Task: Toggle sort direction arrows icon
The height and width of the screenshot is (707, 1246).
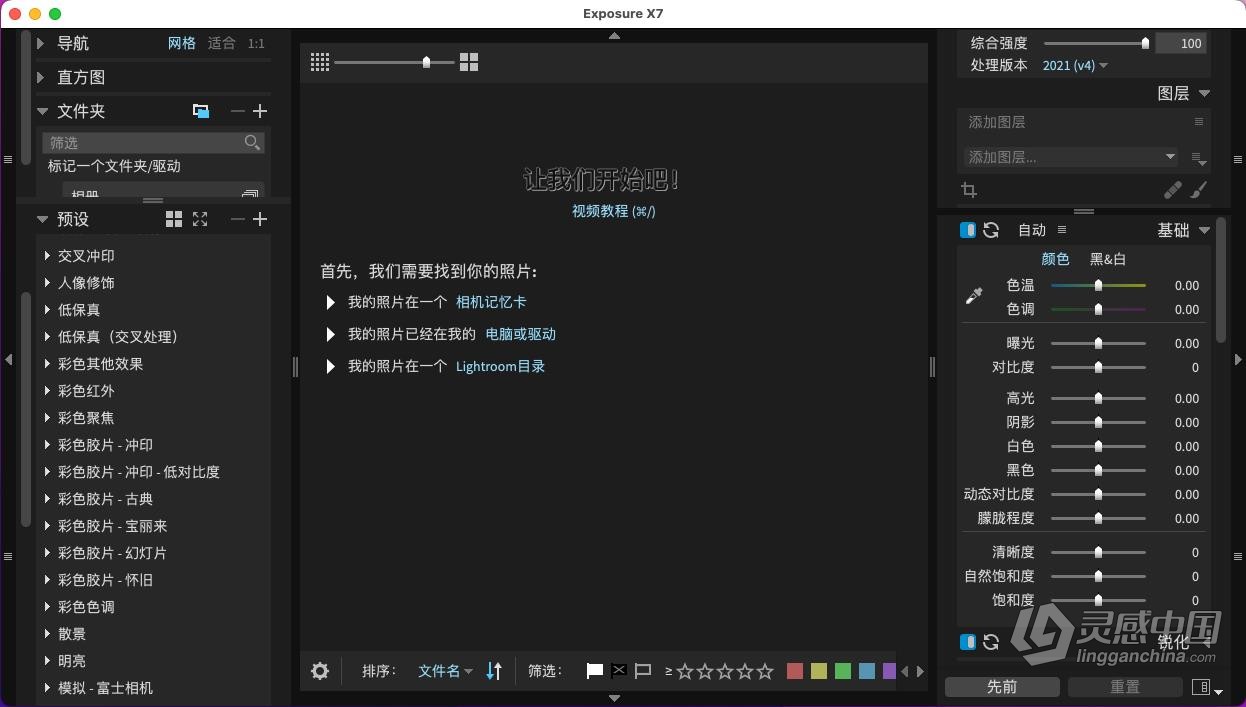Action: pos(494,671)
